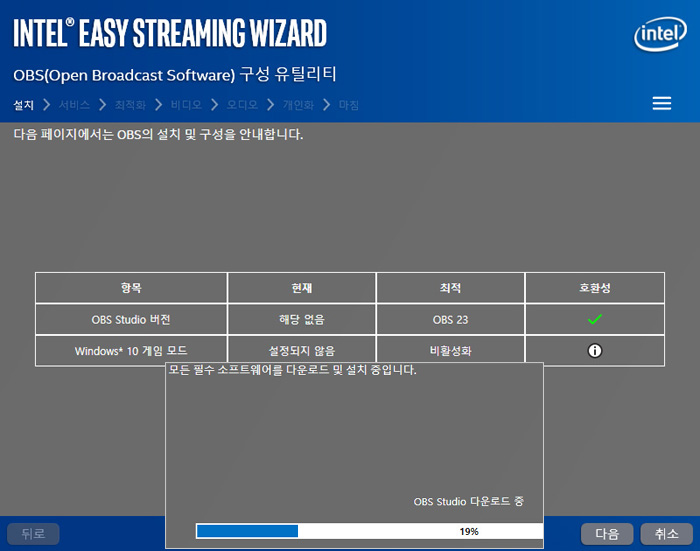The image size is (700, 551).
Task: Open the hamburger menu
Action: tap(661, 104)
